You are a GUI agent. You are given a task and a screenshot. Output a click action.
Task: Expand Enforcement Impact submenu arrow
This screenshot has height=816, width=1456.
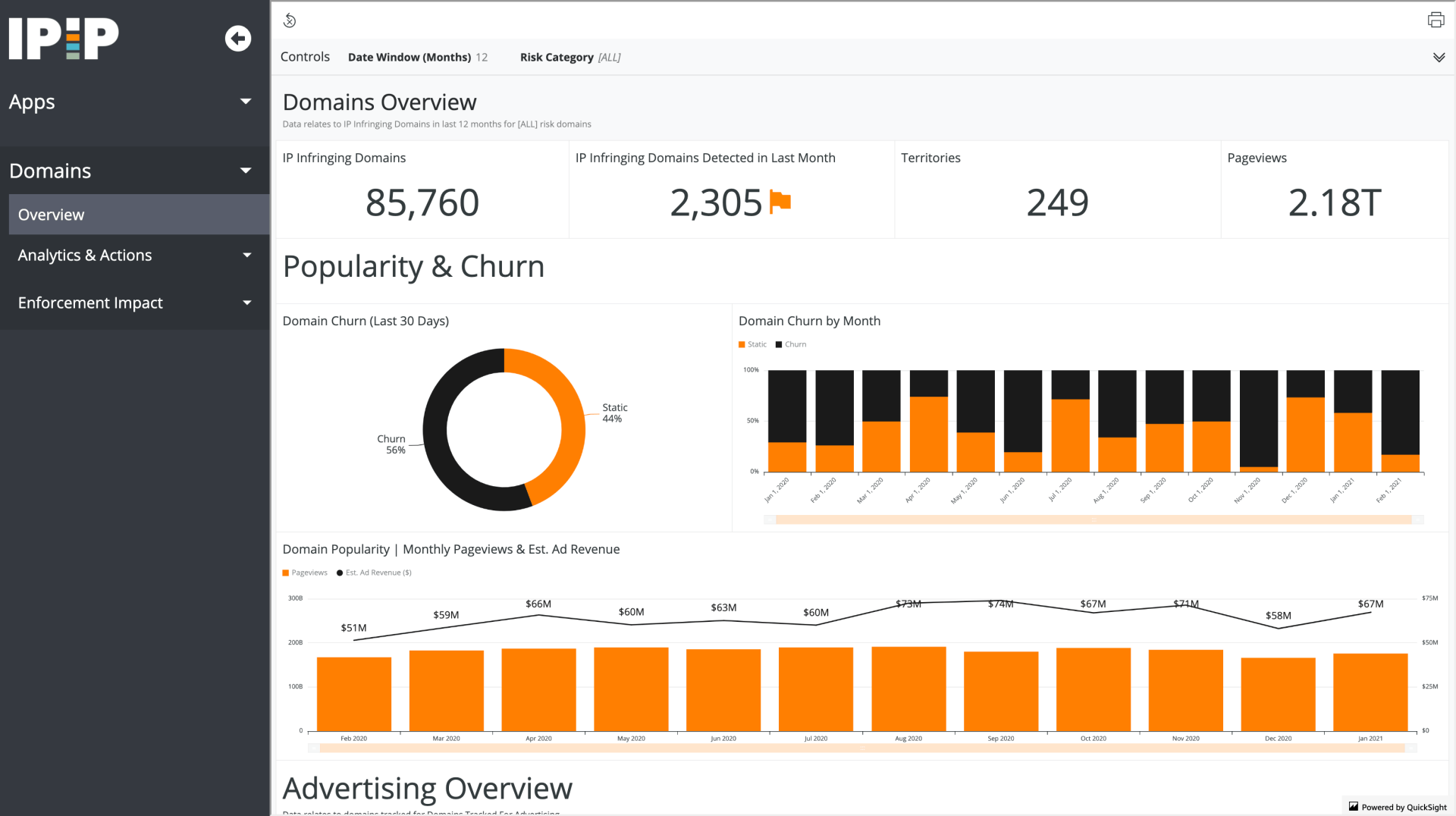point(247,303)
